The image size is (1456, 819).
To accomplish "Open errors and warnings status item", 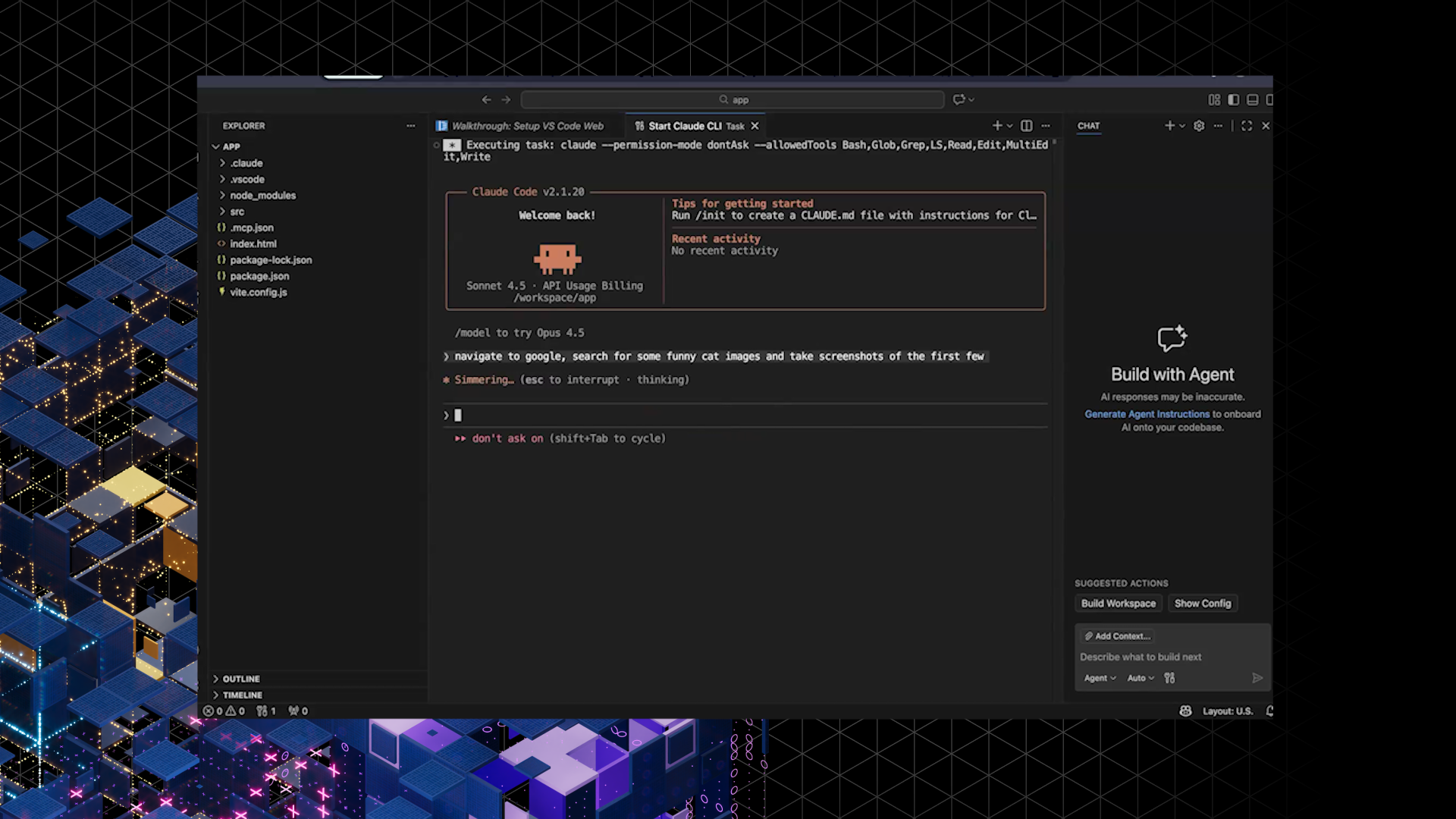I will pyautogui.click(x=224, y=711).
